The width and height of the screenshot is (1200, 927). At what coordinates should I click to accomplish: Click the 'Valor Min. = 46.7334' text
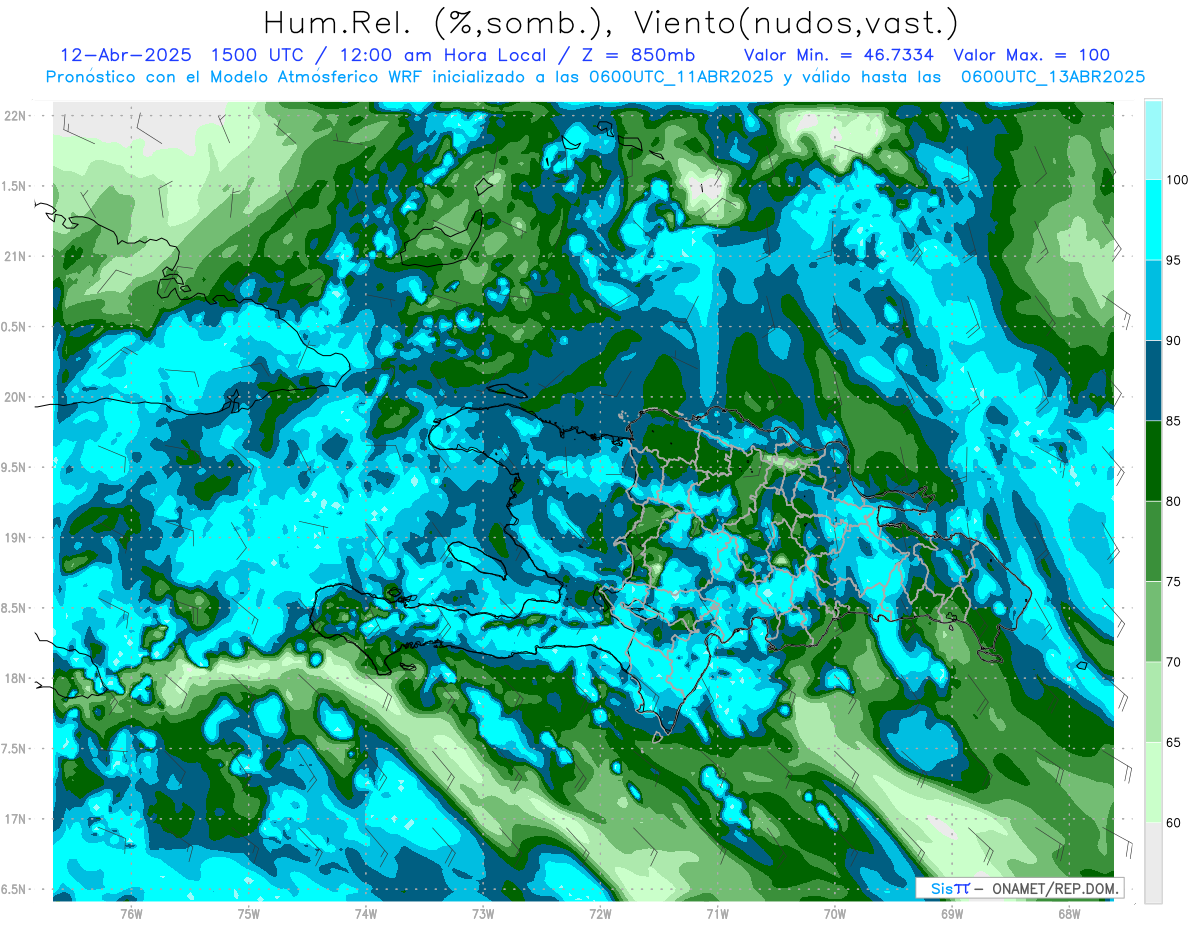839,55
